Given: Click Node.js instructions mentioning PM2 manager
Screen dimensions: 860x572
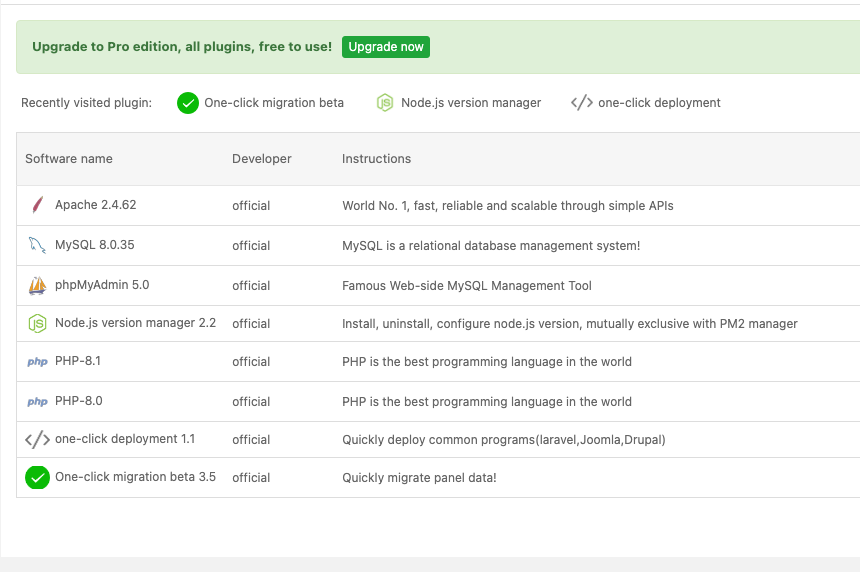Looking at the screenshot, I should tap(570, 324).
